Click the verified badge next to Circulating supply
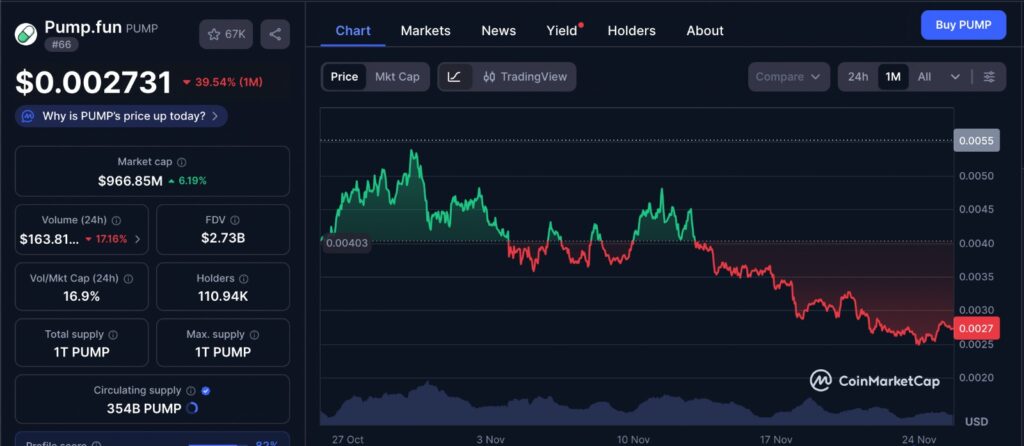Viewport: 1024px width, 446px height. pyautogui.click(x=206, y=390)
